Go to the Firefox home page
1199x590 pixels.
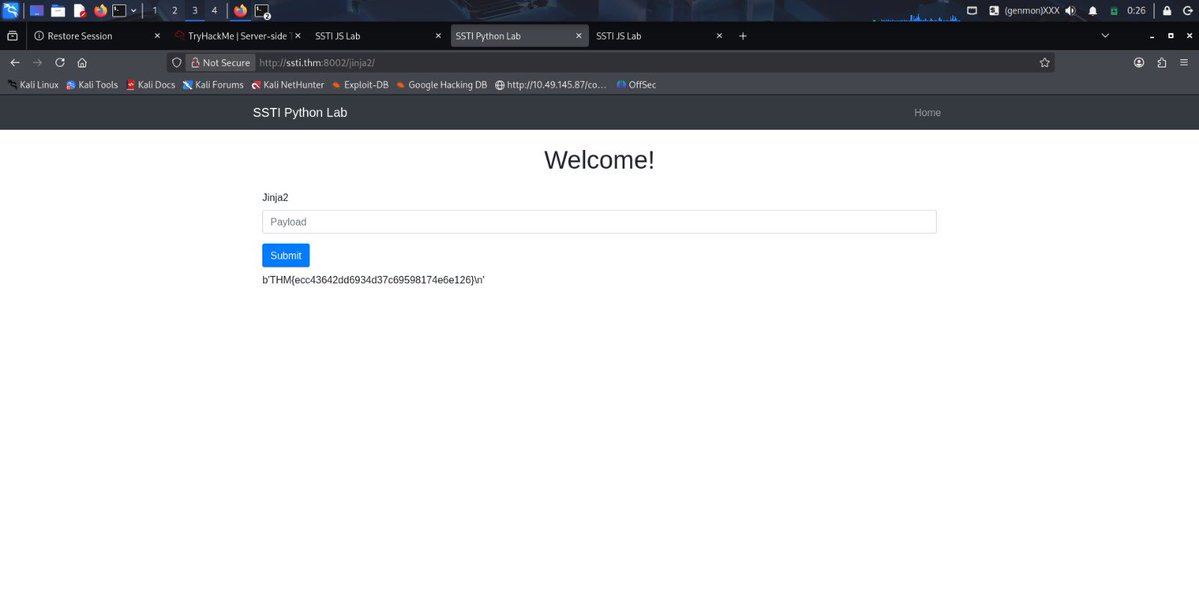pos(82,63)
